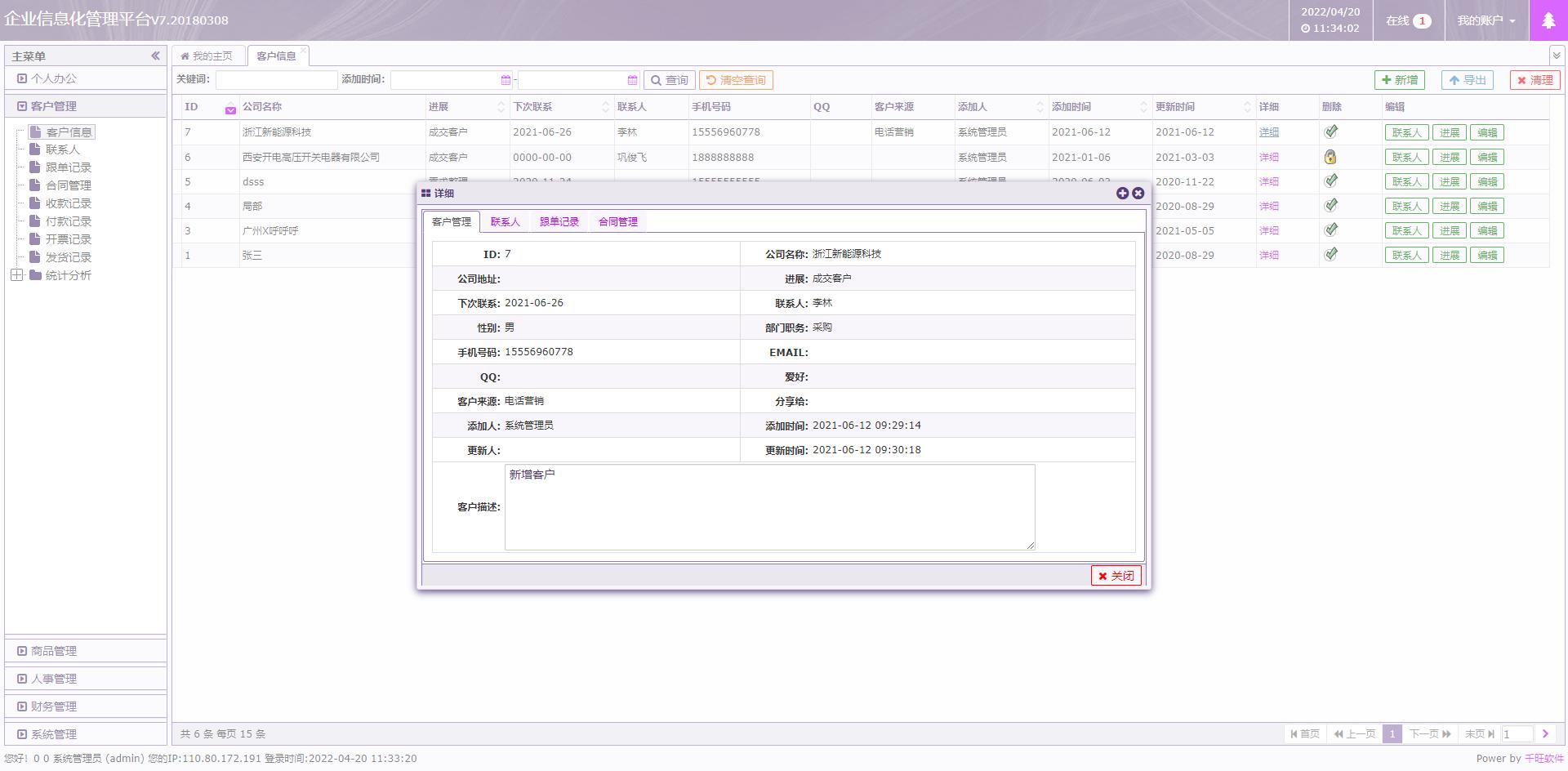Viewport: 1568px width, 771px height.
Task: Focus the 关键词 keyword input field
Action: click(x=277, y=80)
